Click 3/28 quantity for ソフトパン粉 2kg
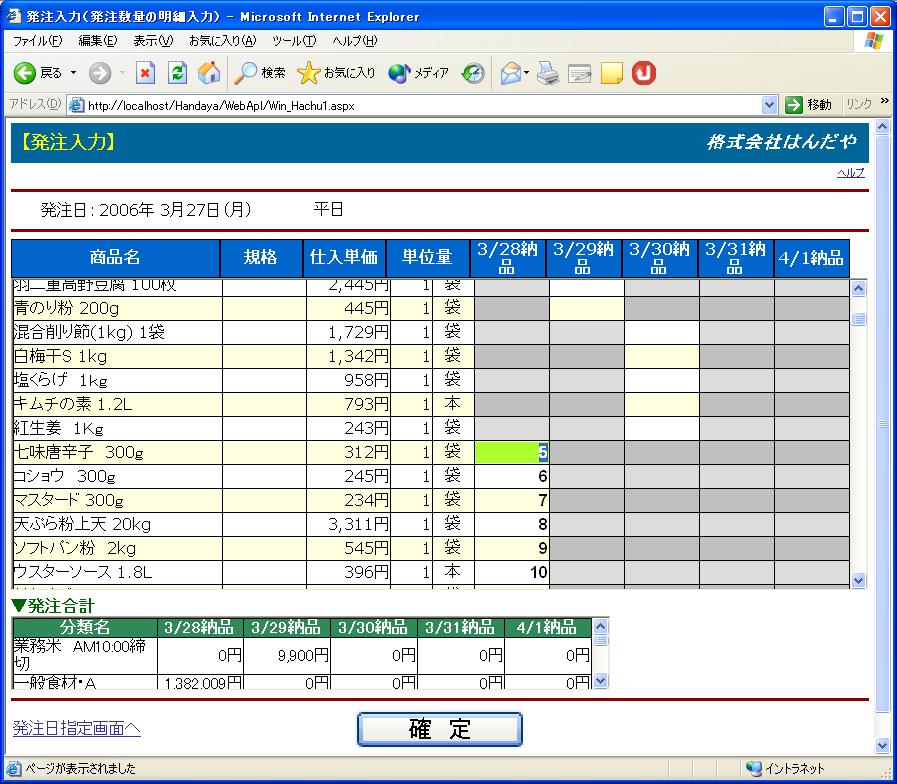Screen dimensions: 897x784 click(511, 548)
